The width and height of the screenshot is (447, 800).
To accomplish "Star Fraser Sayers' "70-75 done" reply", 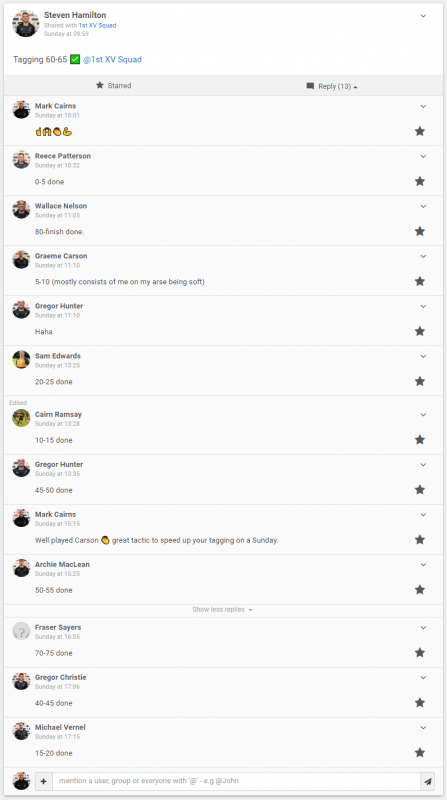I will pyautogui.click(x=419, y=653).
